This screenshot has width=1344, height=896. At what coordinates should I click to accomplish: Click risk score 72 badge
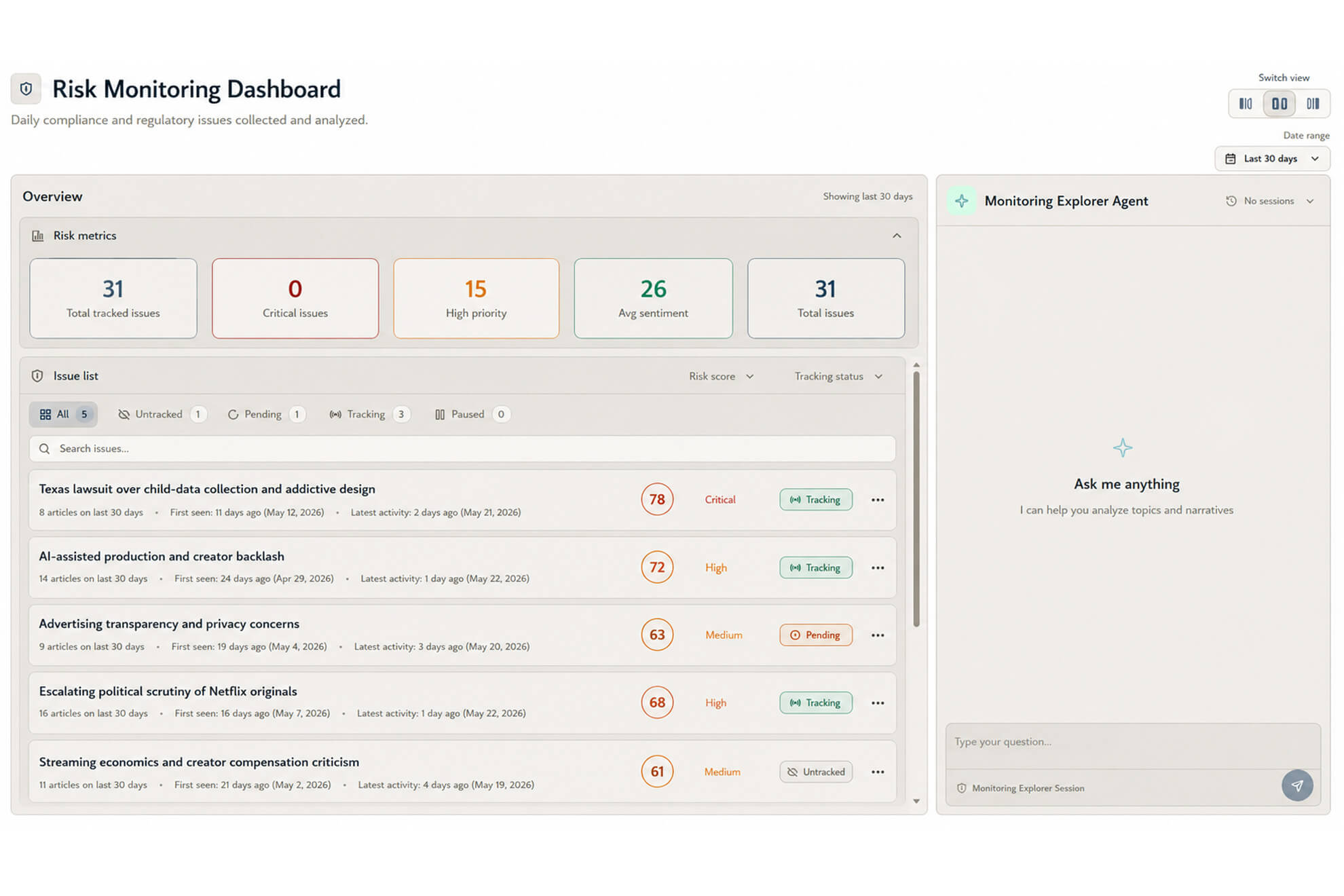[x=657, y=567]
